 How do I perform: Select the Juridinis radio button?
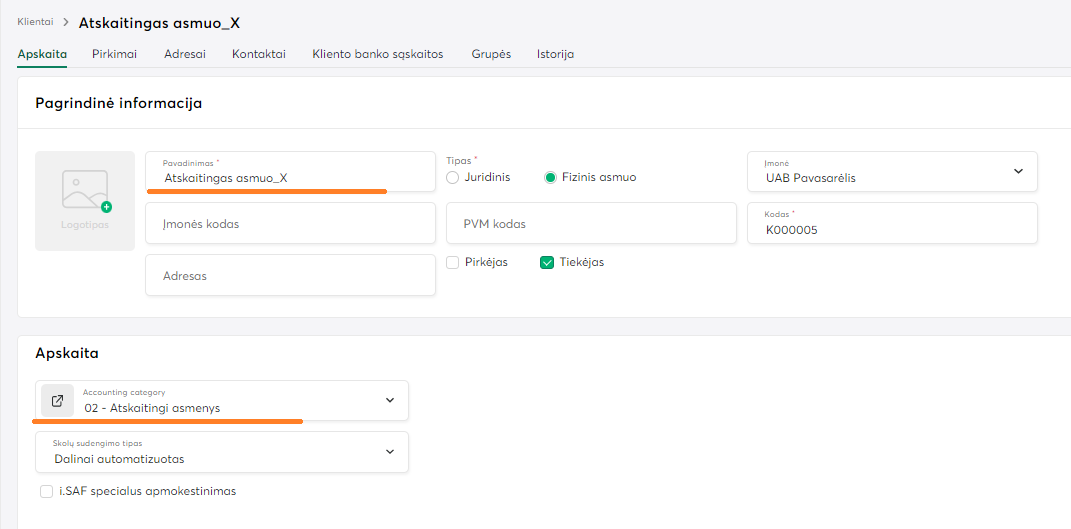click(x=453, y=177)
